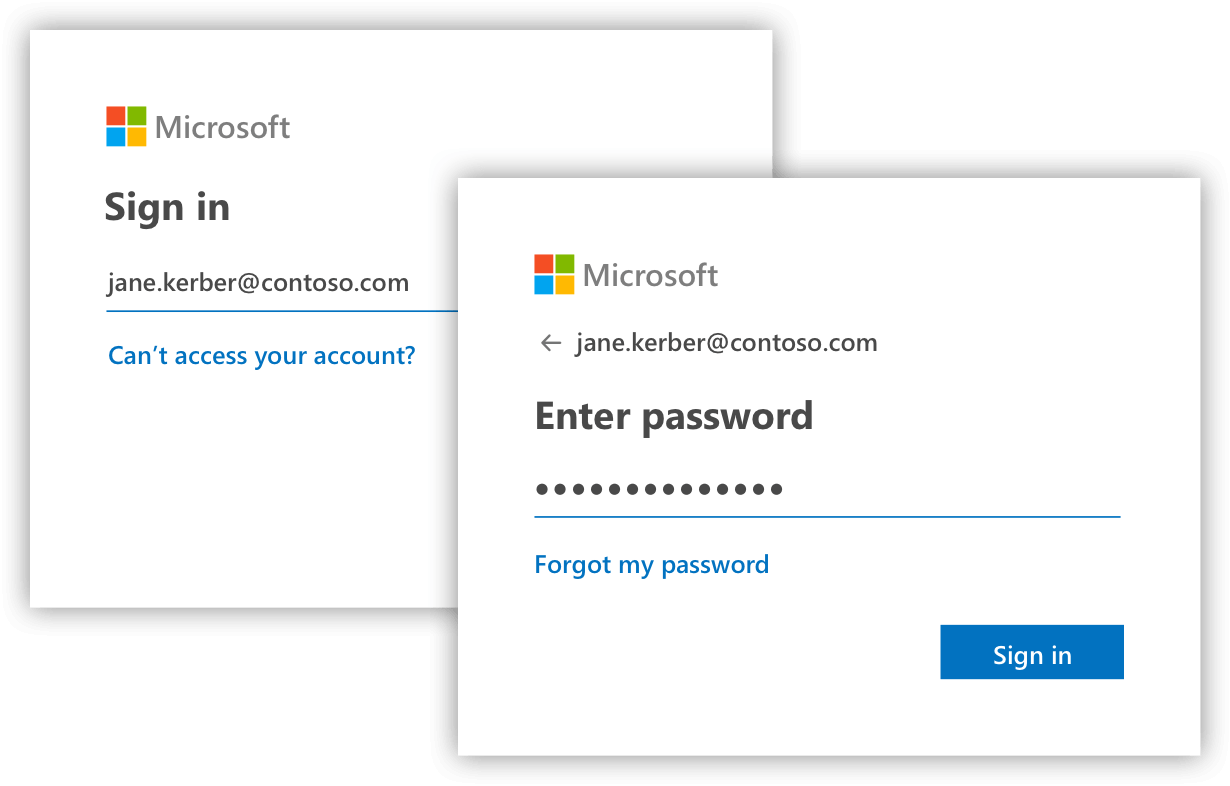
Task: Click the Microsoft wordmark in the password dialog
Action: [650, 276]
